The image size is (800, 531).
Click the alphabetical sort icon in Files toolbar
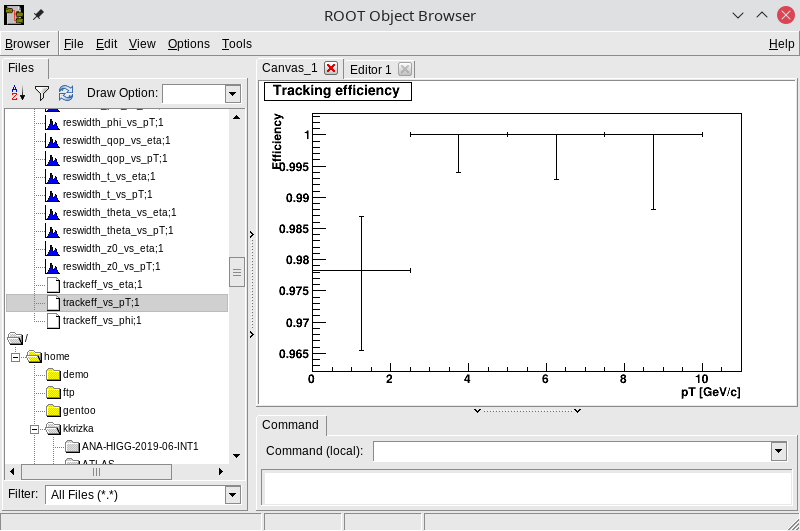click(17, 93)
